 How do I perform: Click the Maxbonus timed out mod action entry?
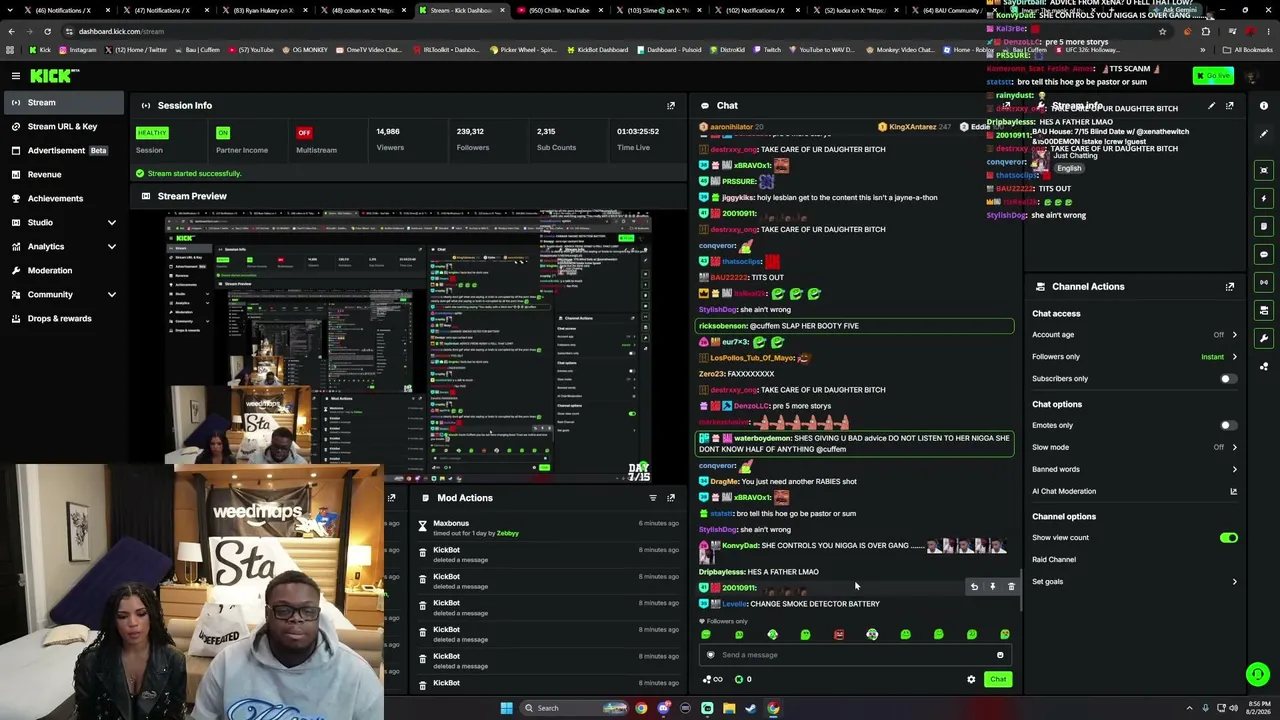click(x=547, y=527)
